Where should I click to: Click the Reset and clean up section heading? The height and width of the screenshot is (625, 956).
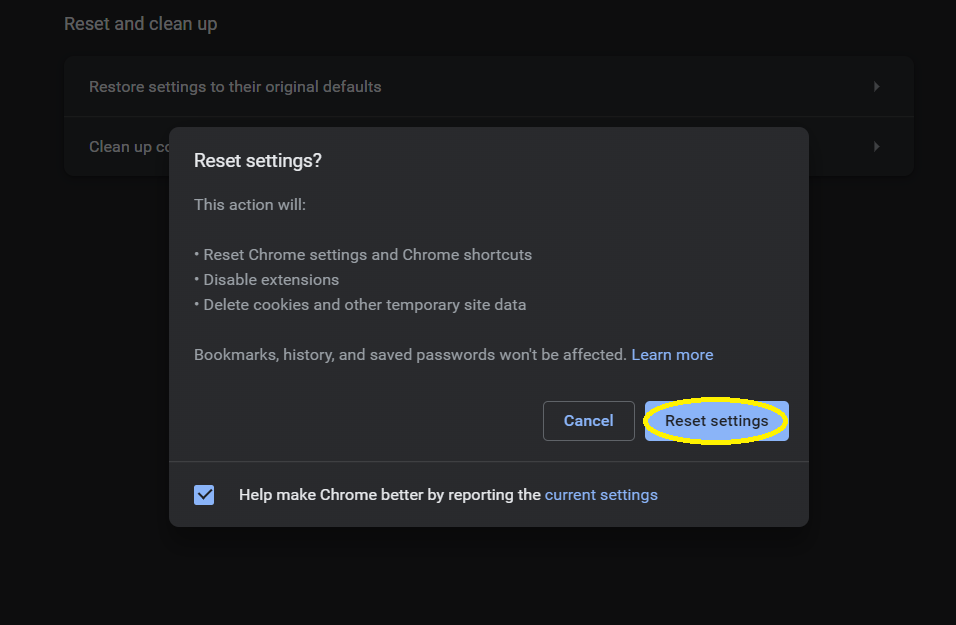[x=140, y=23]
